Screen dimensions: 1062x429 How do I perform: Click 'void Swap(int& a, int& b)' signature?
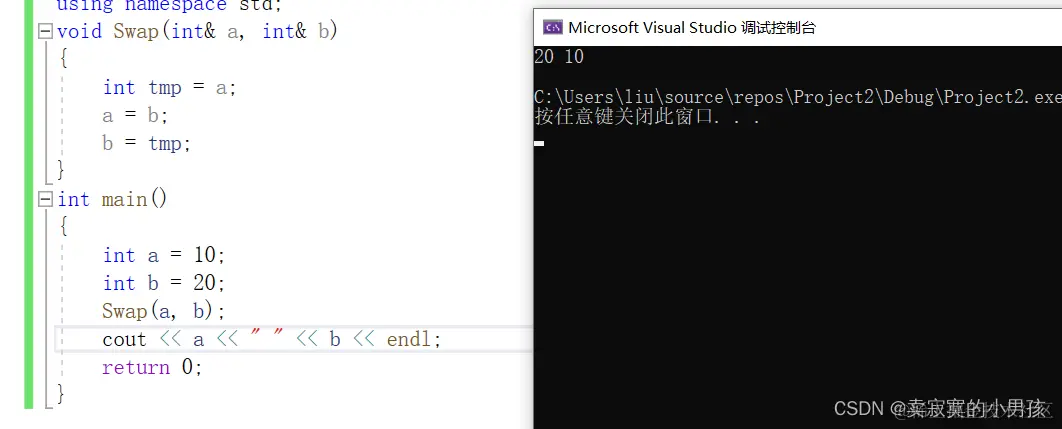(197, 31)
